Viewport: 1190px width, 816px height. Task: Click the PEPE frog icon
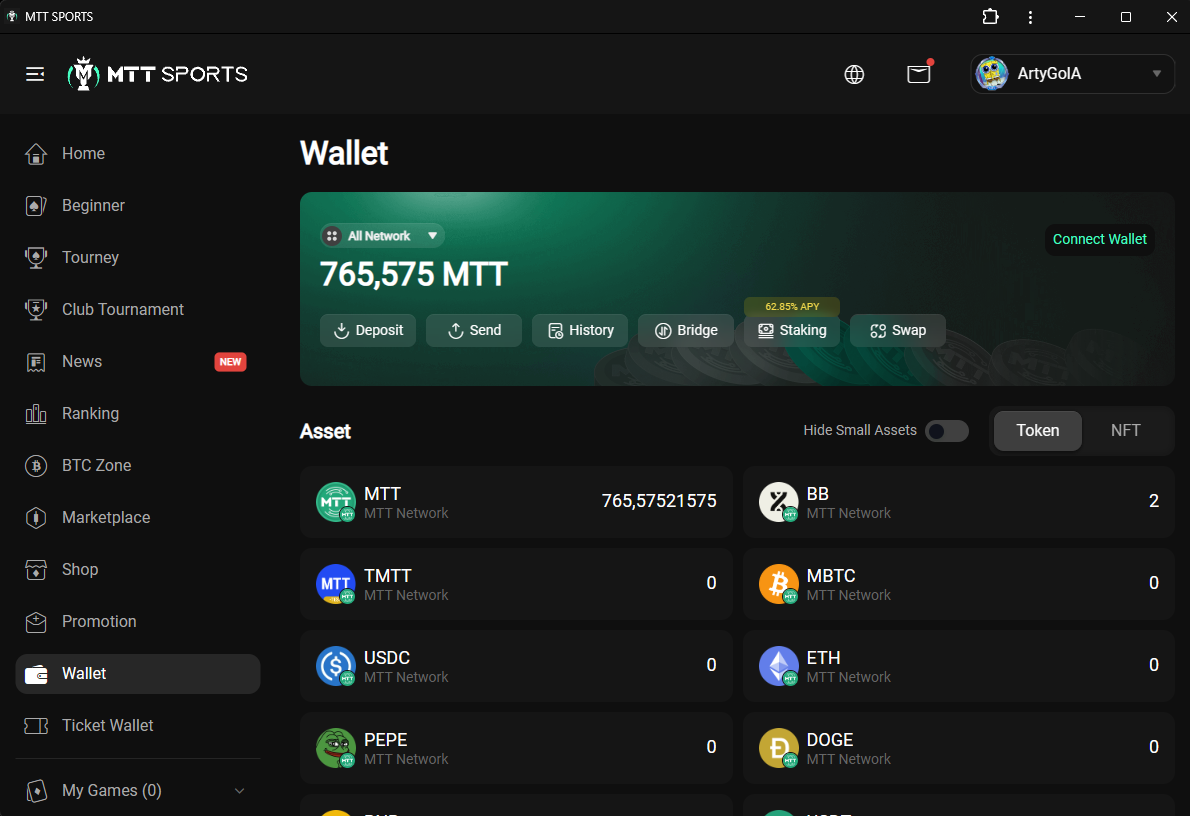335,748
